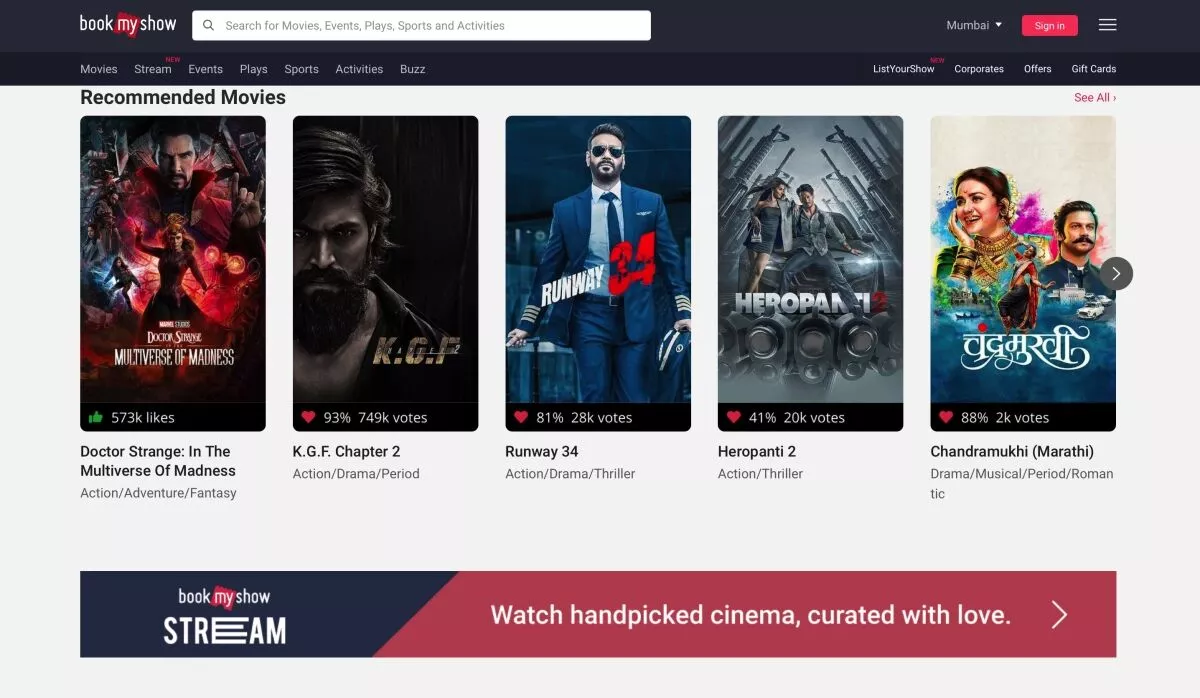
Task: Click the heart icon beside 81%
Action: tap(521, 417)
